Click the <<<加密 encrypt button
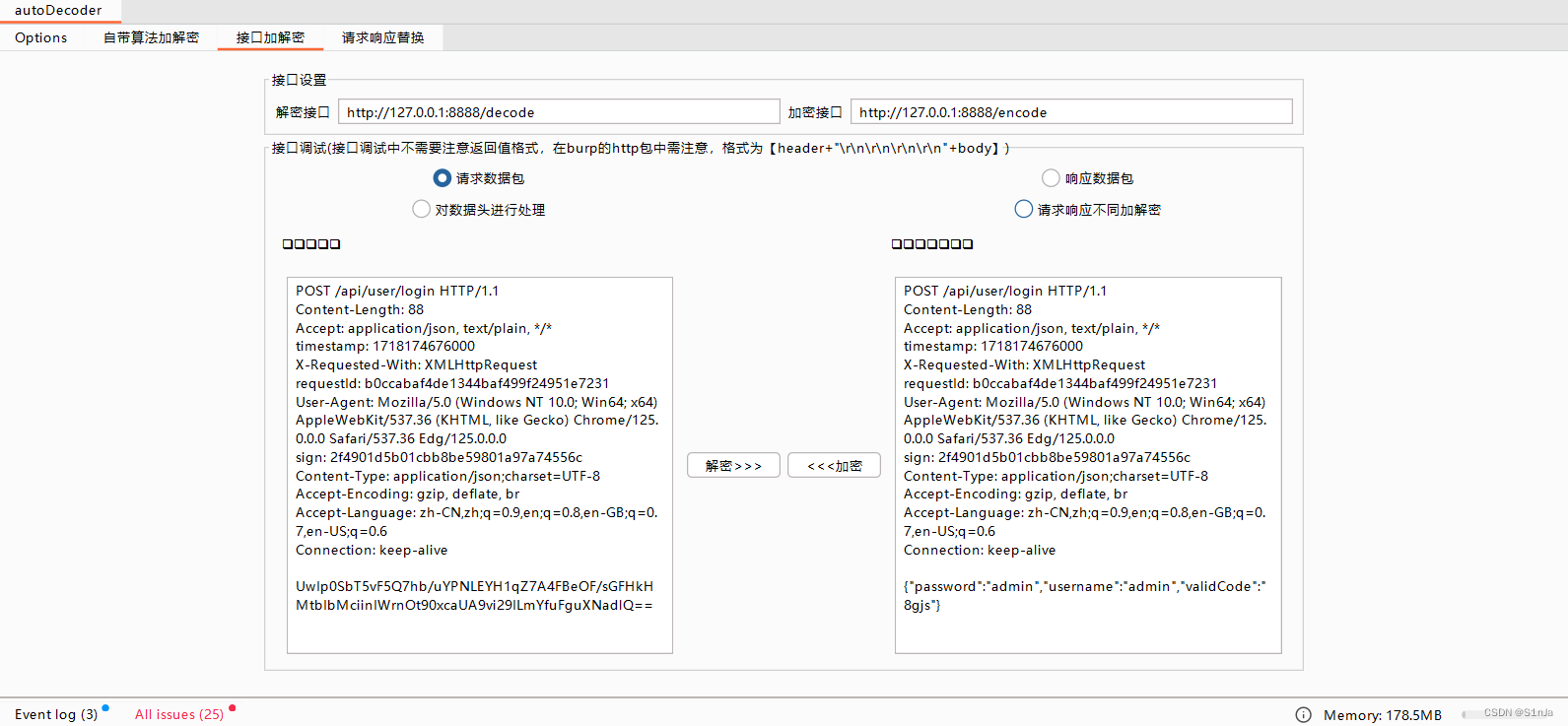The height and width of the screenshot is (726, 1568). tap(834, 466)
